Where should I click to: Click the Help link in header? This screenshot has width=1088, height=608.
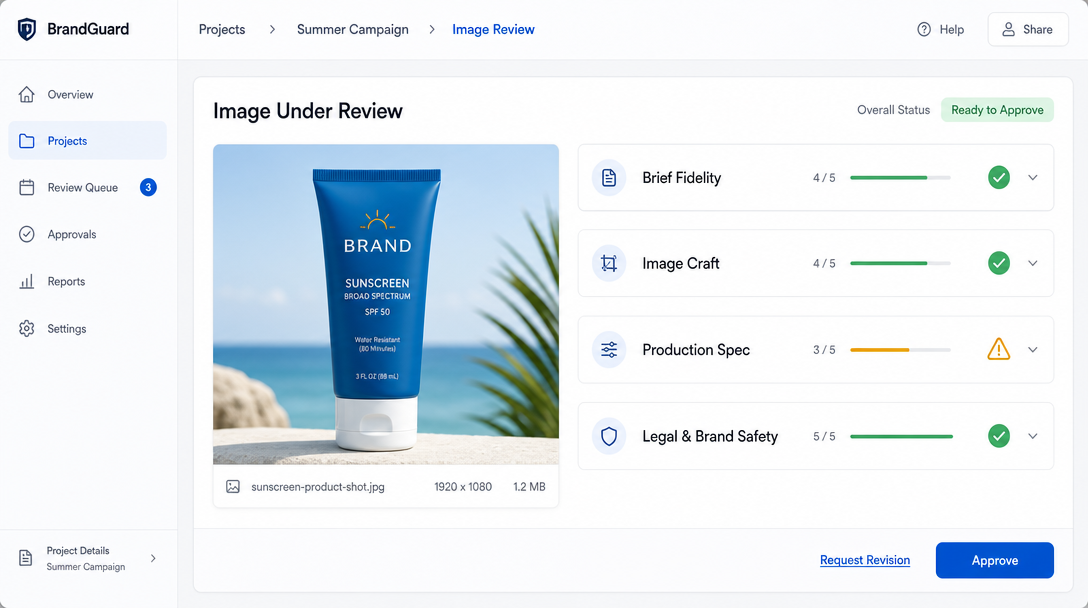(x=941, y=29)
